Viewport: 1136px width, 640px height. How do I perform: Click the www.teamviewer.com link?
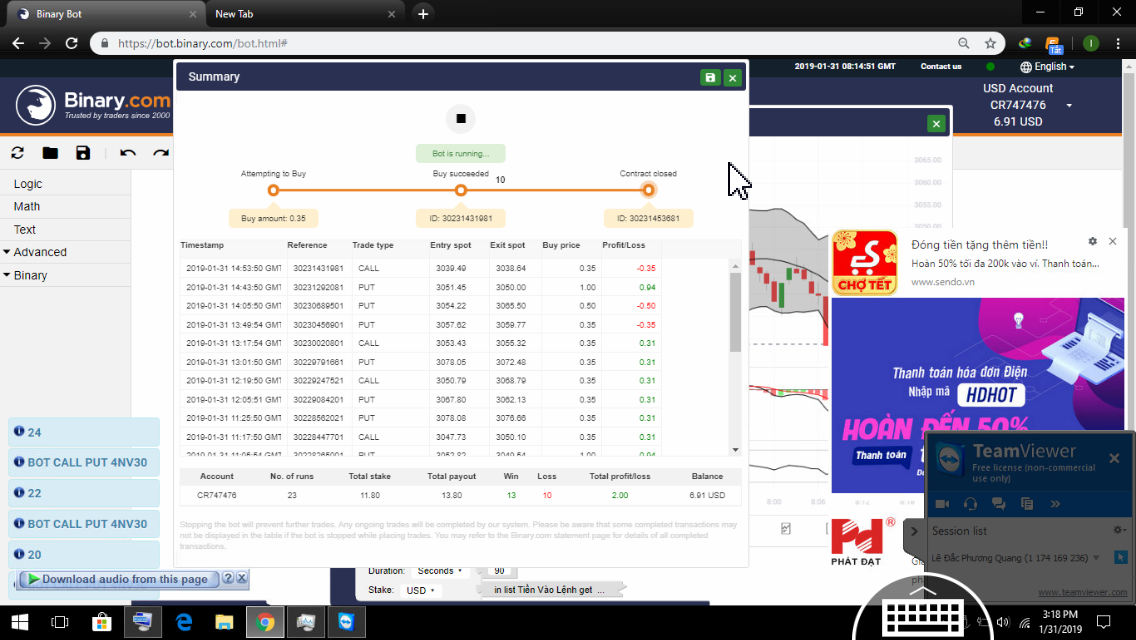1082,592
